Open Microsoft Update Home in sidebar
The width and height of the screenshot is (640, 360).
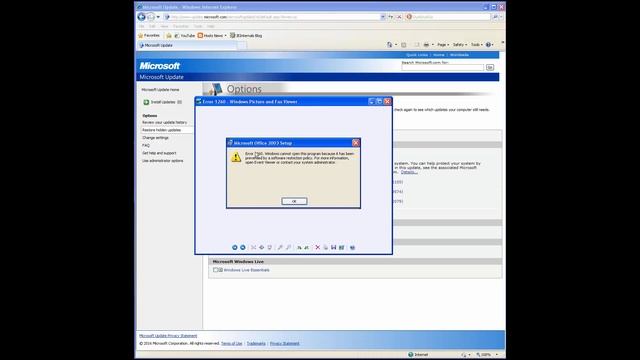pos(160,89)
